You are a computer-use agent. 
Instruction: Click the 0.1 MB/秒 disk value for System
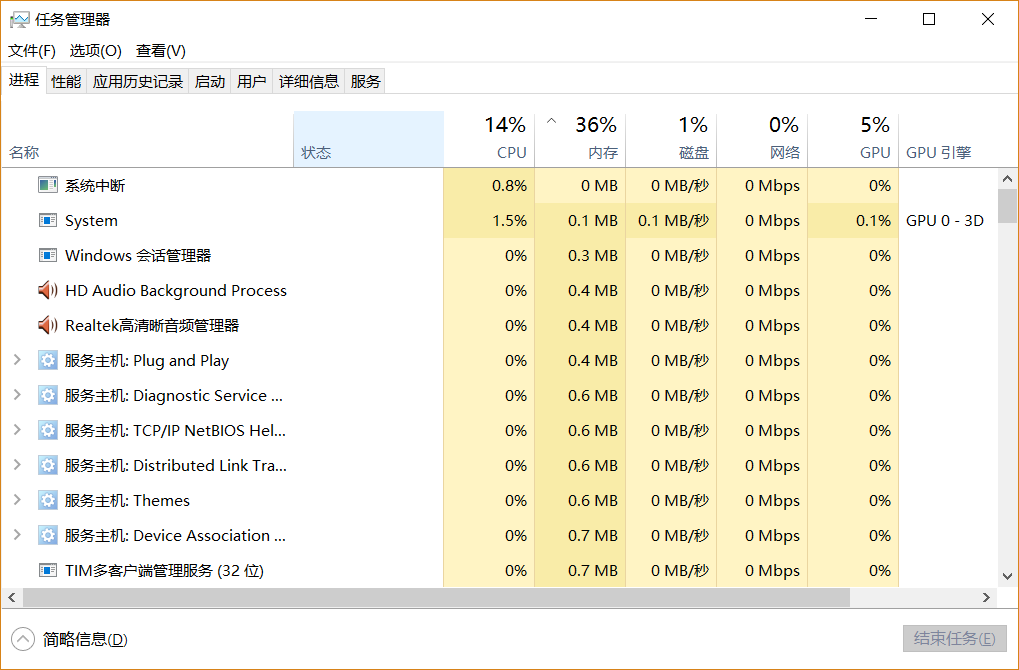pyautogui.click(x=673, y=220)
